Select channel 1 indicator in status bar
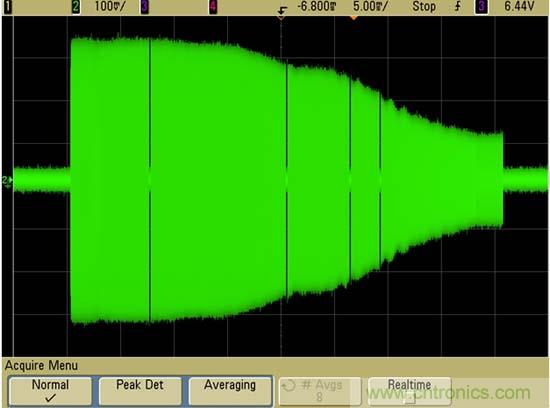 (8, 7)
